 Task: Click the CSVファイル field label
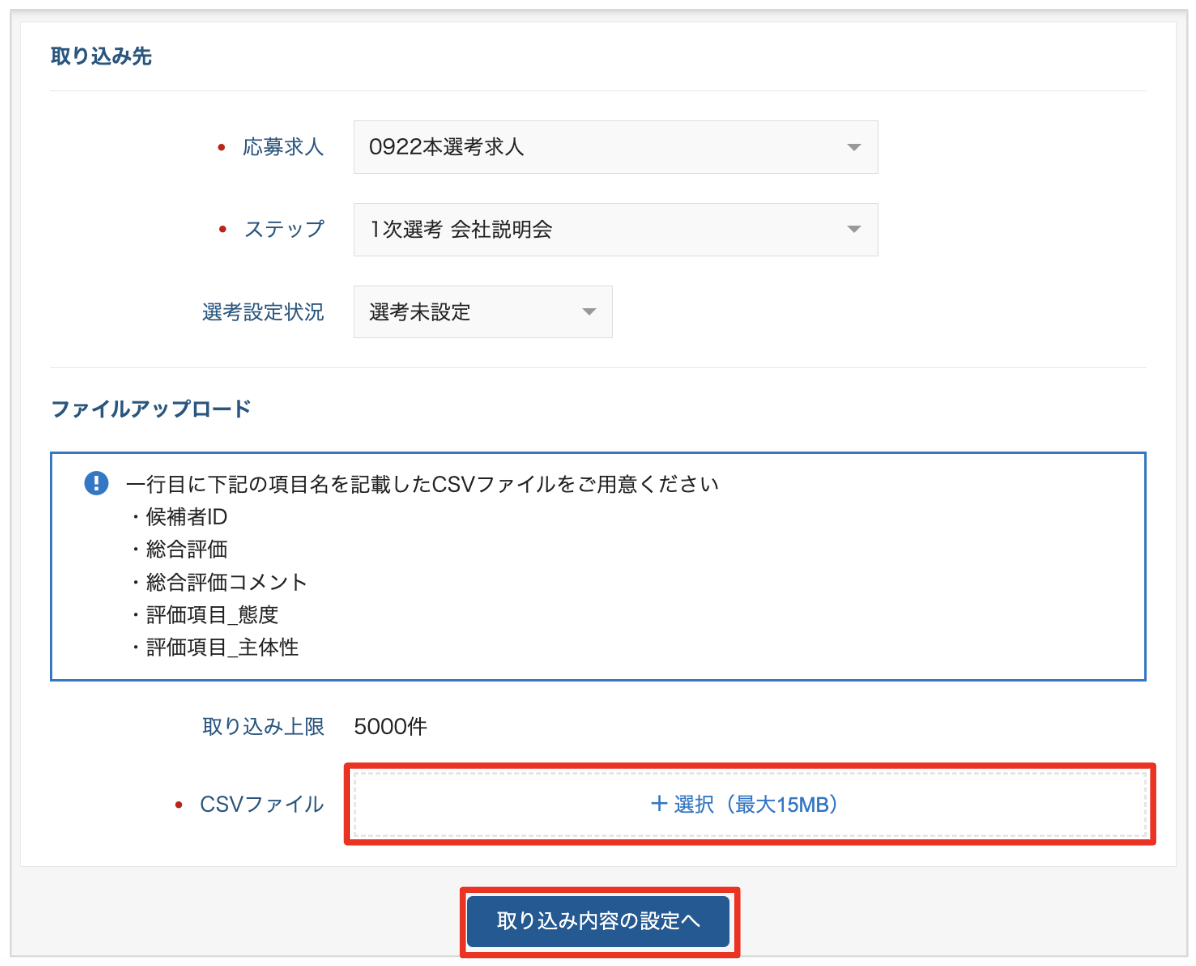262,804
